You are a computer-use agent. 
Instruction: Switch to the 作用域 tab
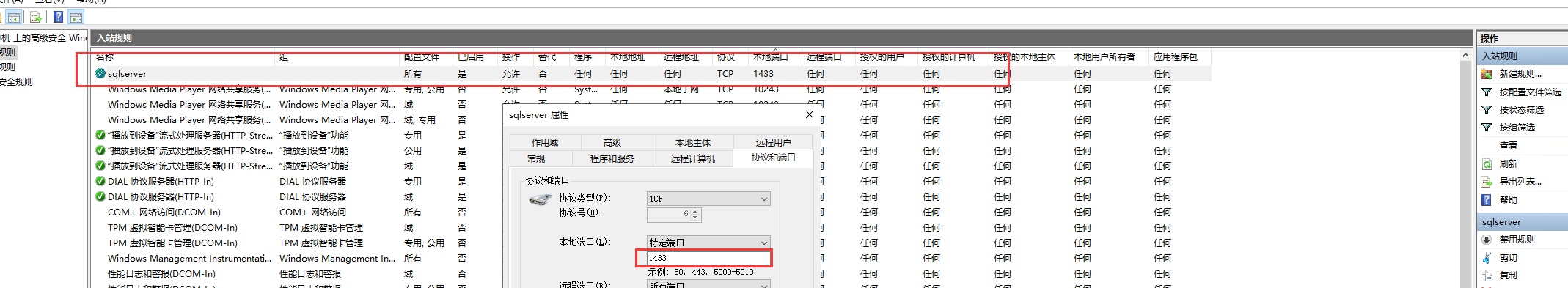545,143
